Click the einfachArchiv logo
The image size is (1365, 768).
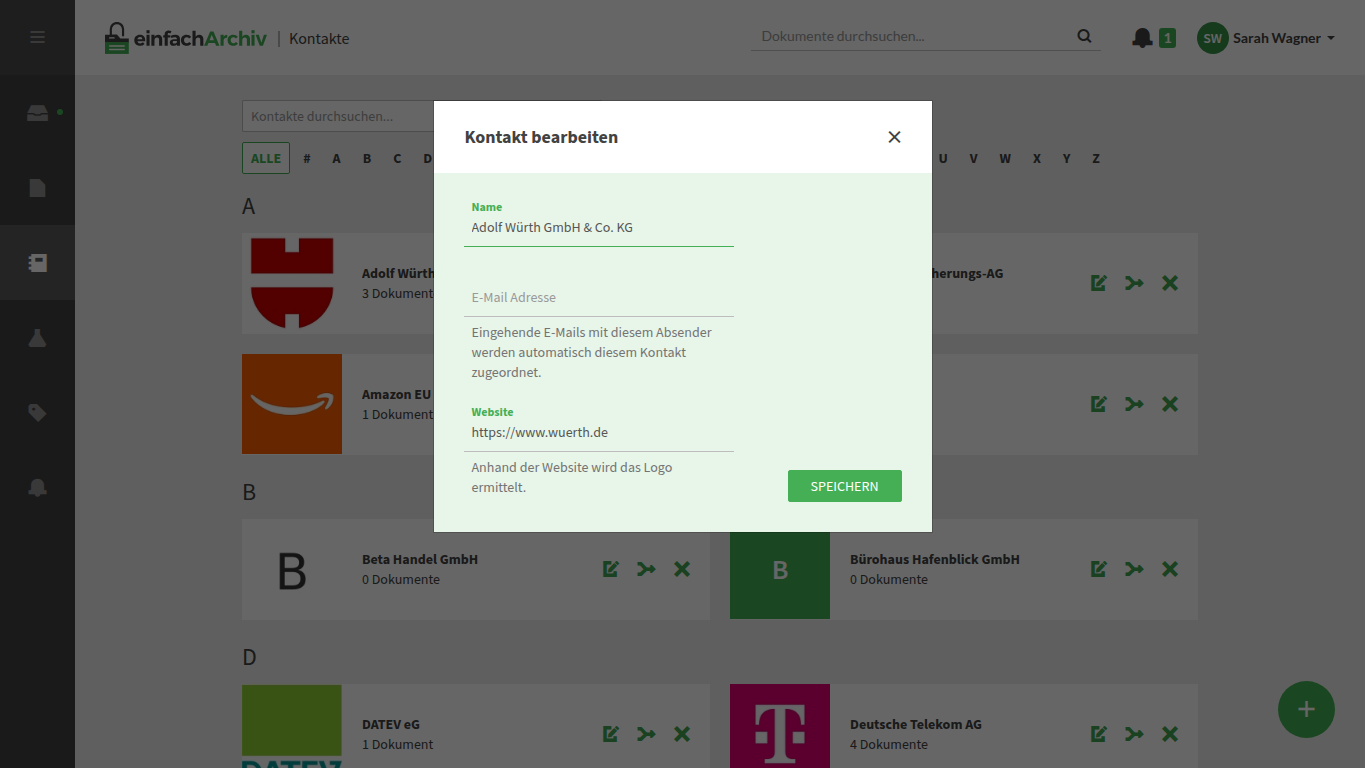coord(186,38)
